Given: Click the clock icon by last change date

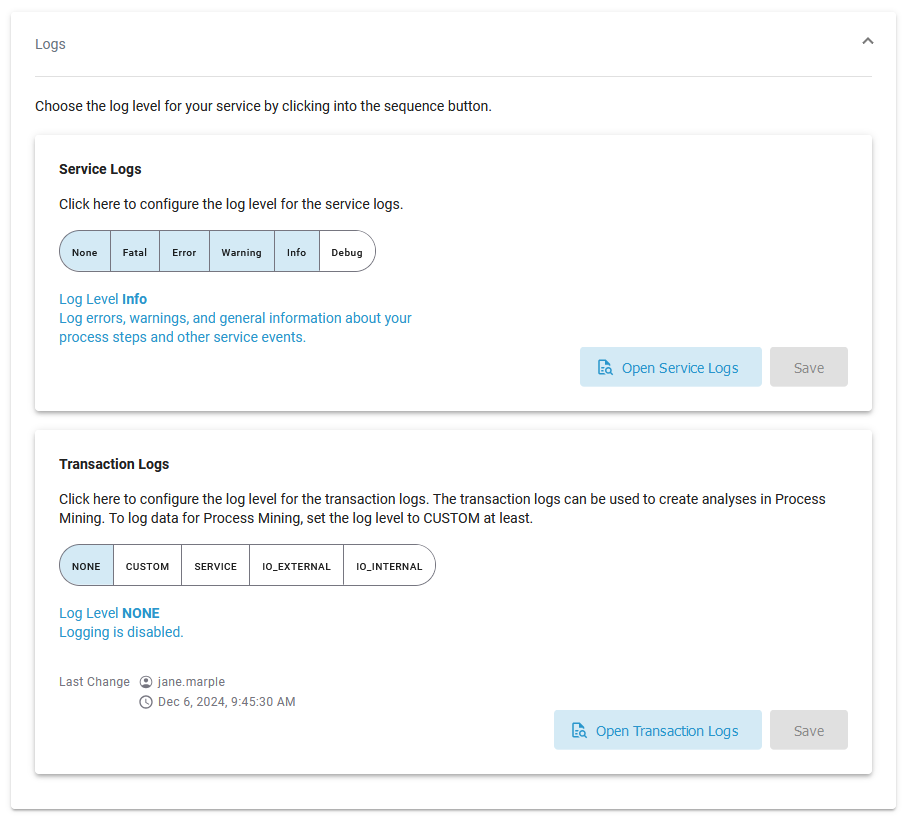Looking at the screenshot, I should 146,702.
